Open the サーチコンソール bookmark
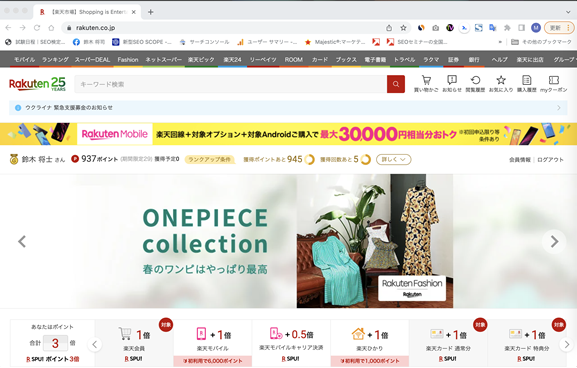The width and height of the screenshot is (577, 368). pyautogui.click(x=204, y=42)
